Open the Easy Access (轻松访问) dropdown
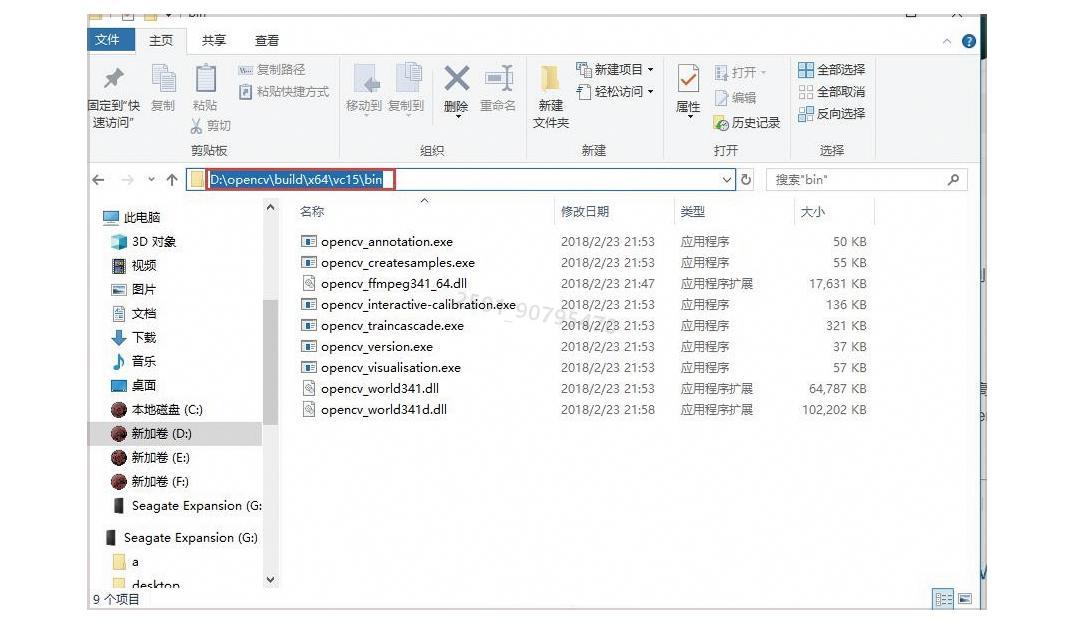This screenshot has width=1075, height=625. (x=615, y=91)
